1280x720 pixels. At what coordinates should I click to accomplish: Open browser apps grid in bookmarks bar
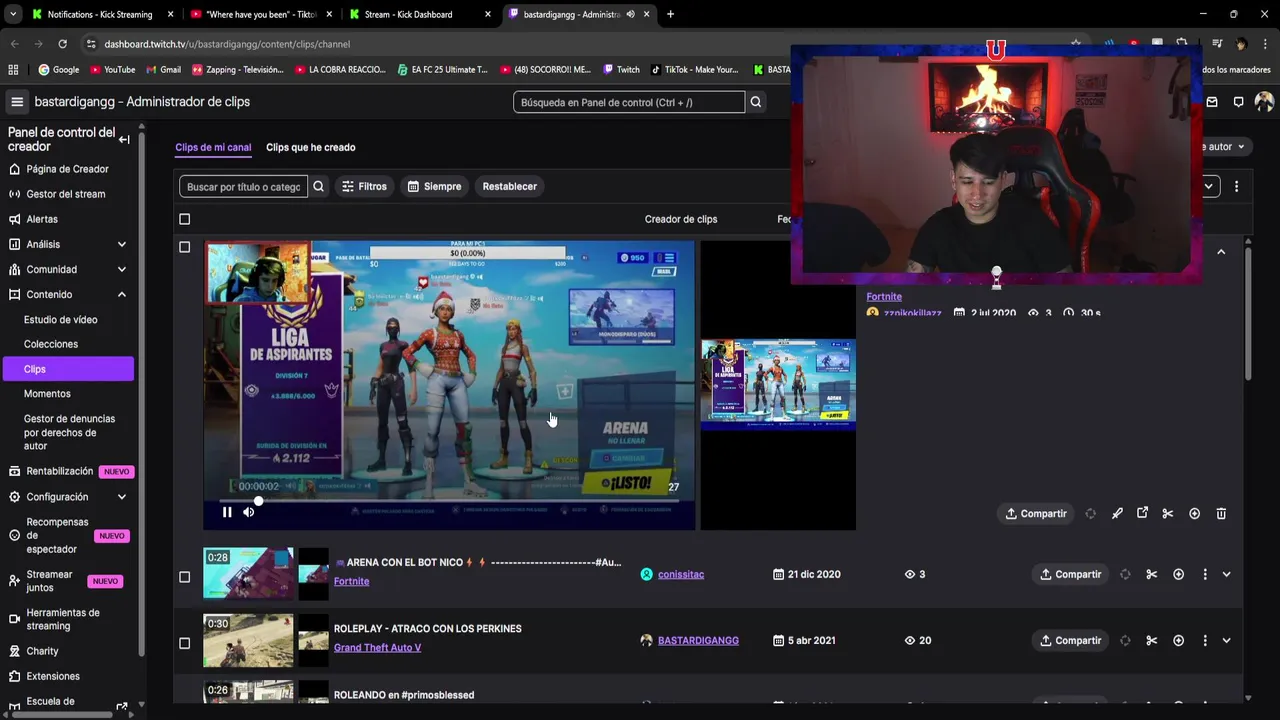coord(13,70)
